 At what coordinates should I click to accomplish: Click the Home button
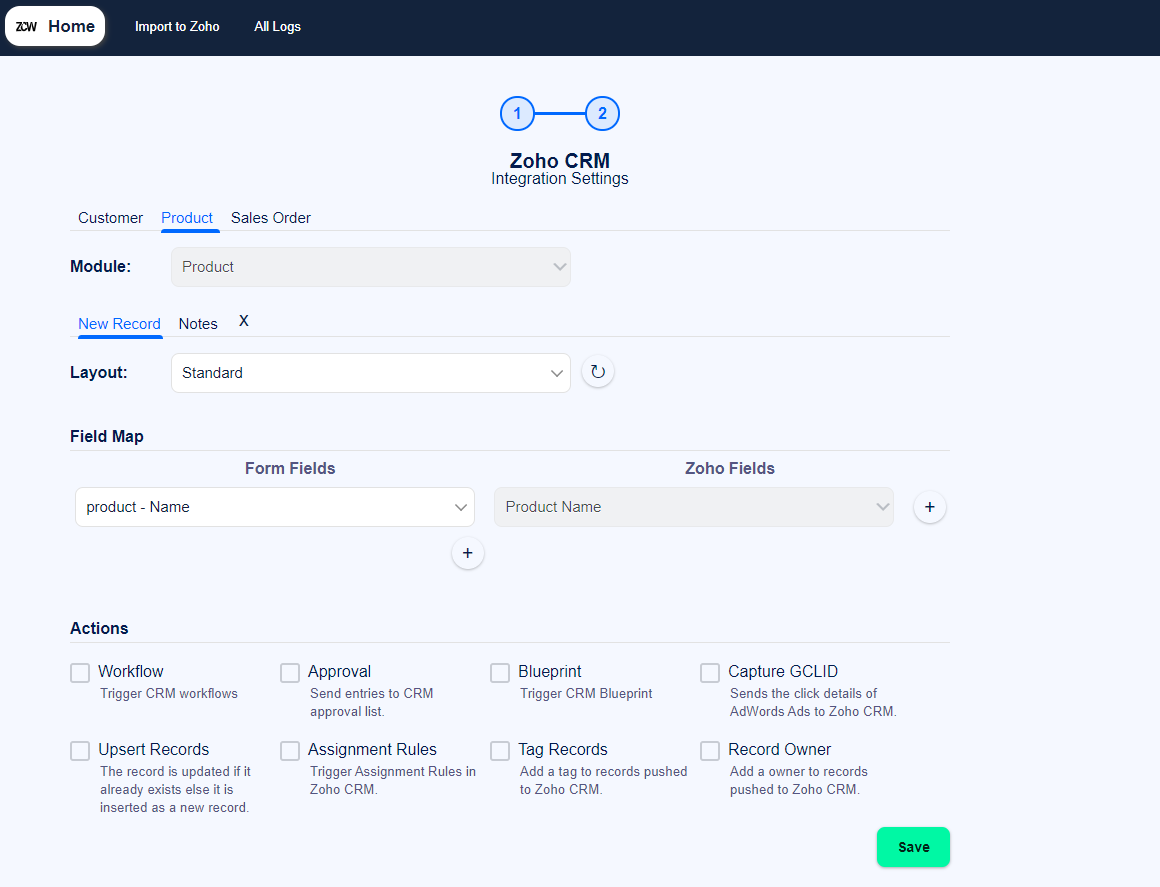tap(55, 26)
